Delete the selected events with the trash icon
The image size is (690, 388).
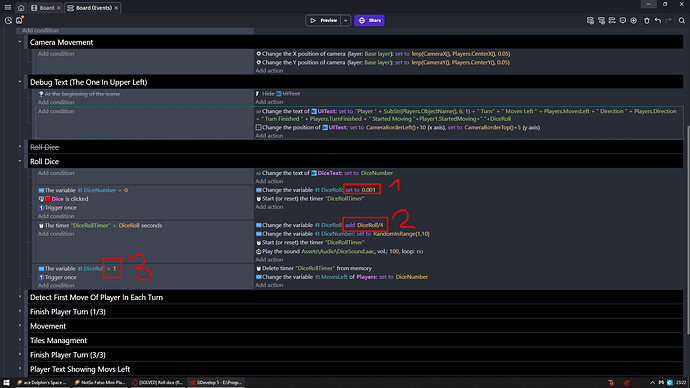click(x=646, y=20)
